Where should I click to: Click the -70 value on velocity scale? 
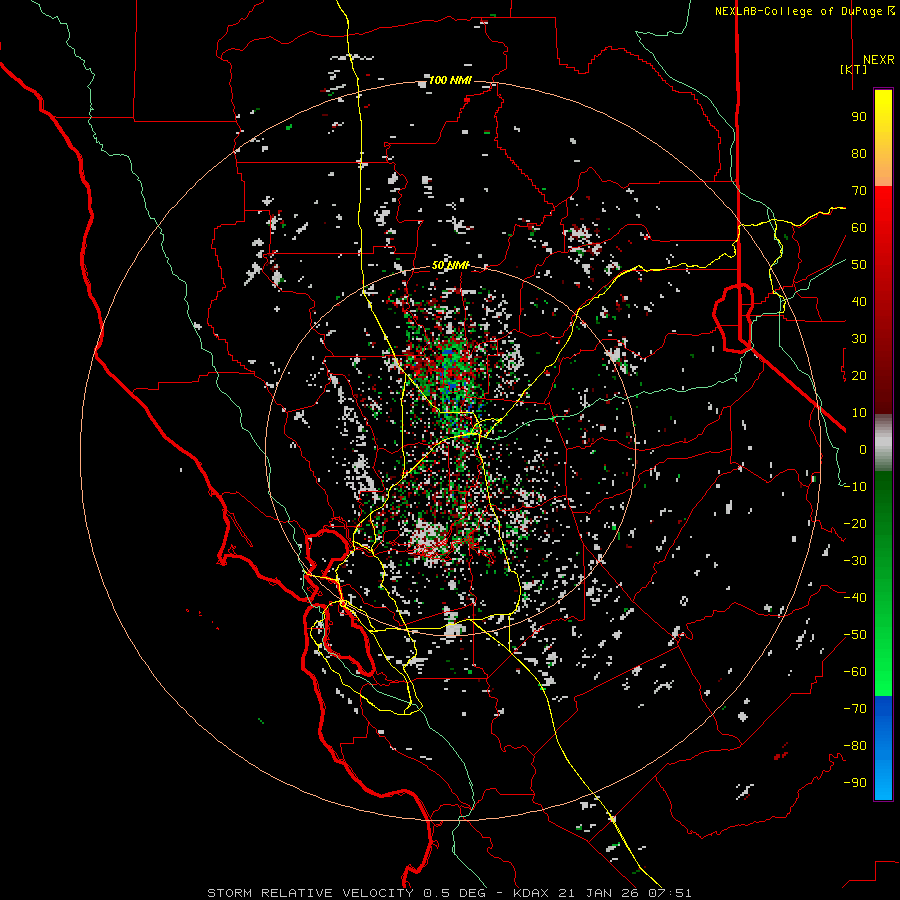855,709
